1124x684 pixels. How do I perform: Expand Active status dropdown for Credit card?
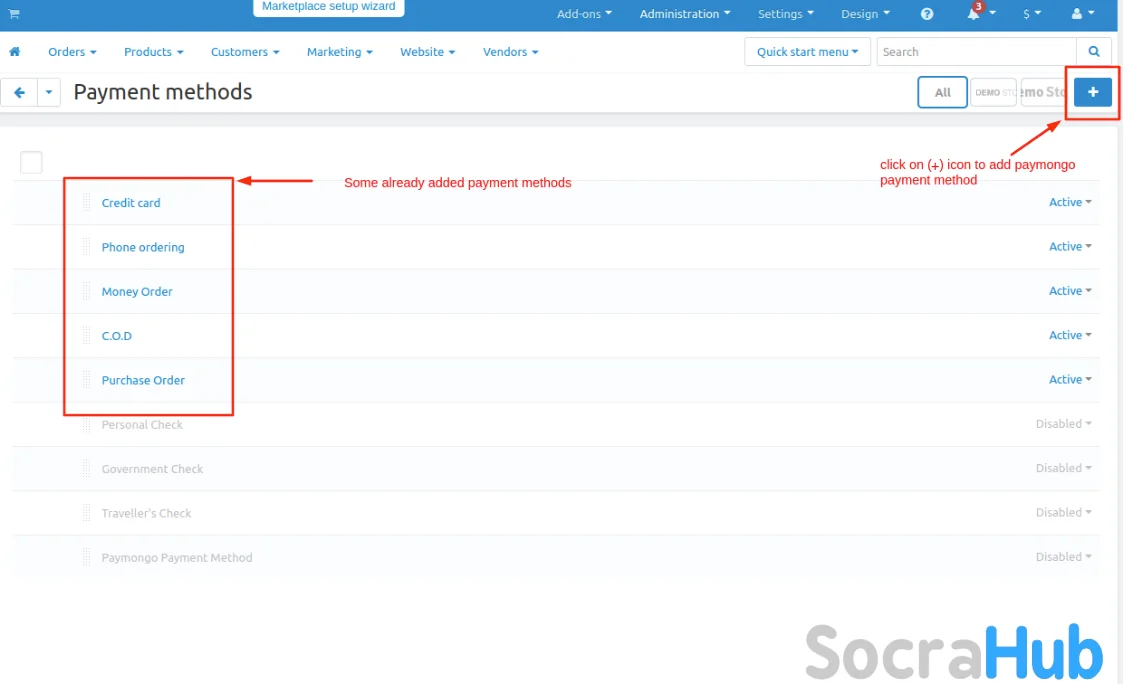(x=1069, y=202)
